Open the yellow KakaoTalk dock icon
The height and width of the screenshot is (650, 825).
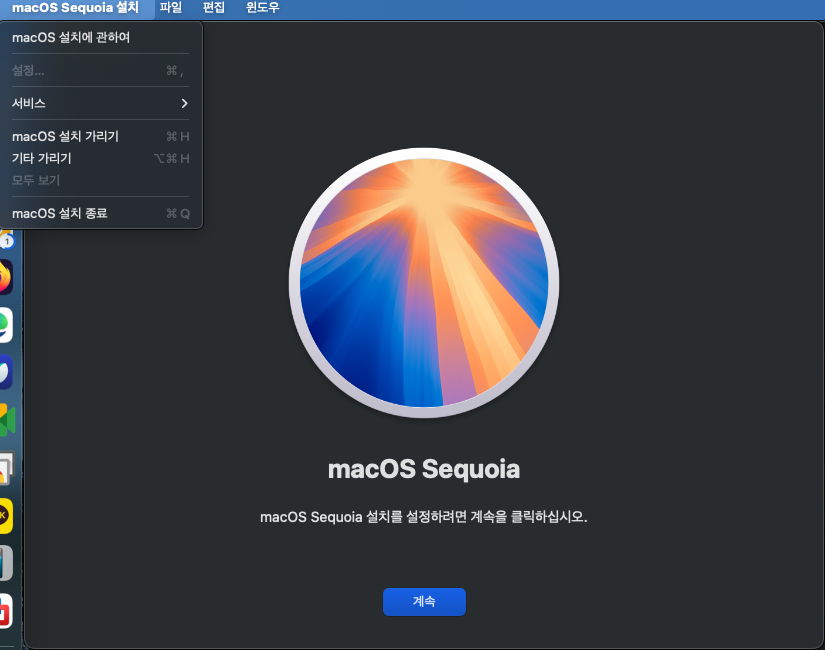click(x=5, y=516)
